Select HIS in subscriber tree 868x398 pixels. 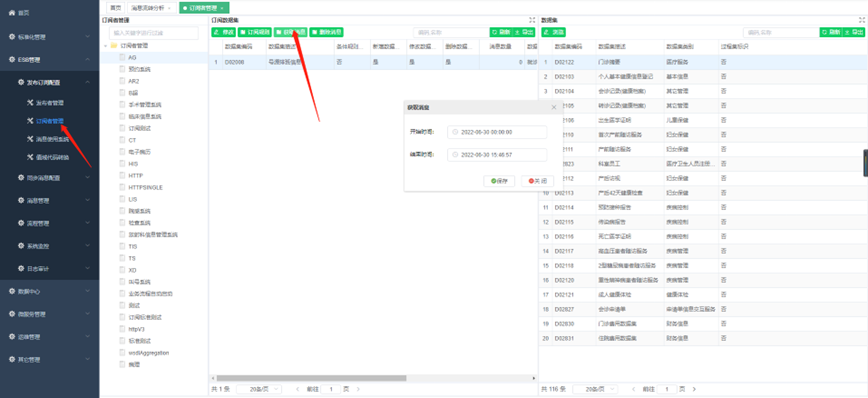tap(133, 164)
